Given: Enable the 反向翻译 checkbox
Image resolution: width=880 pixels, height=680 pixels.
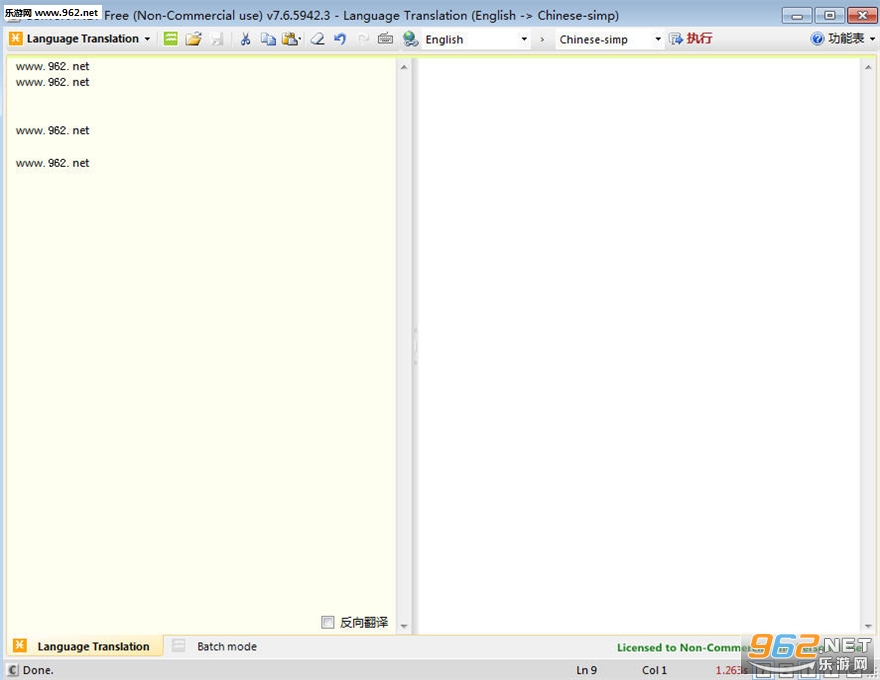Looking at the screenshot, I should click(x=328, y=622).
